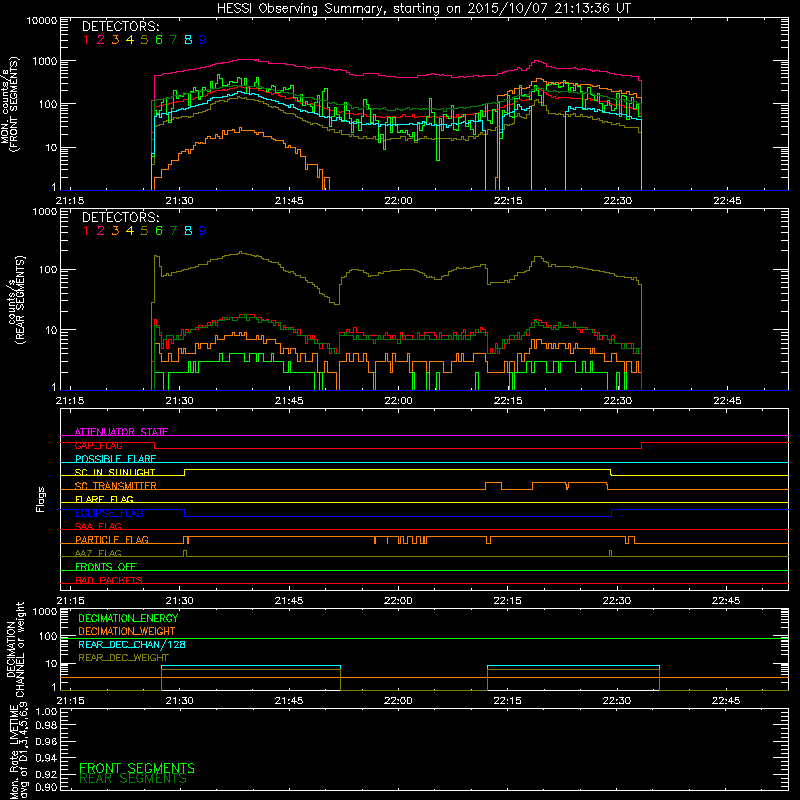The width and height of the screenshot is (800, 800).
Task: Click the REAR_DEC_WEIGHT legend entry
Action: coord(123,658)
